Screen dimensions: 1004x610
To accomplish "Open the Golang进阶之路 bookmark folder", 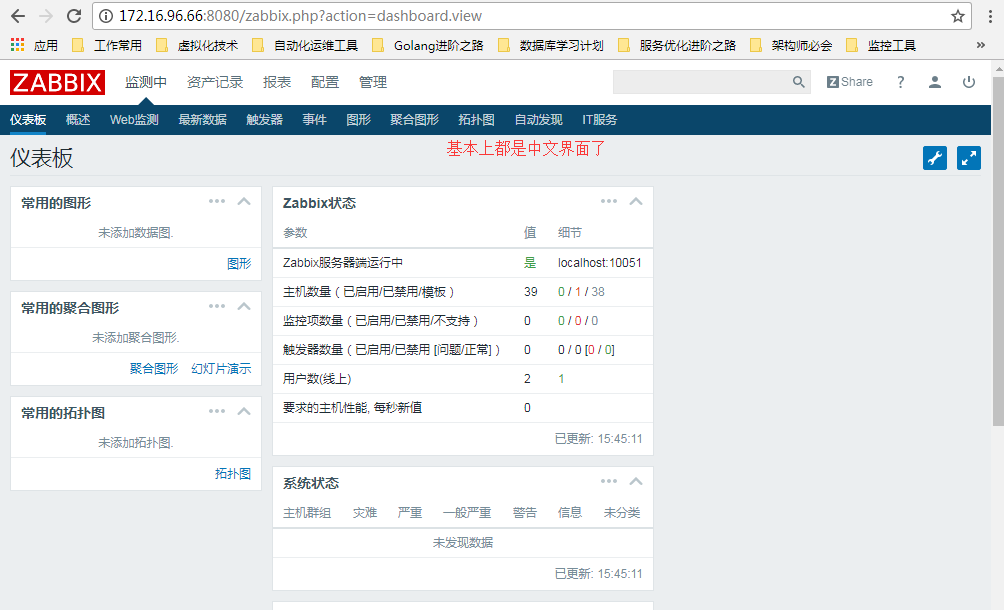I will 428,45.
